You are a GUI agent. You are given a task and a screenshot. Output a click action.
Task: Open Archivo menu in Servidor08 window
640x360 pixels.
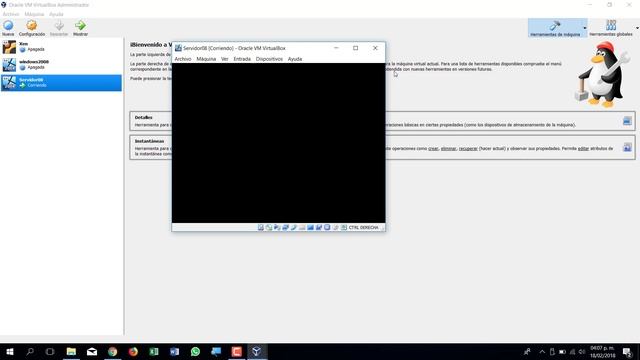tap(183, 59)
